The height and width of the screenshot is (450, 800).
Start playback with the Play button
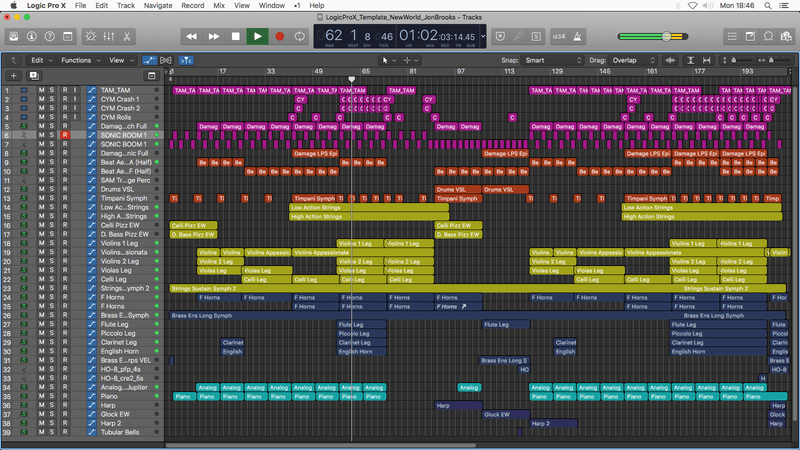[258, 37]
